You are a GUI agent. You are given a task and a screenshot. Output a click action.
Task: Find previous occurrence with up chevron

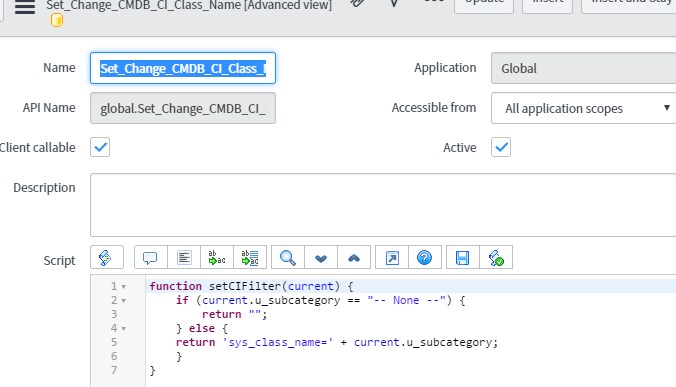tap(354, 257)
